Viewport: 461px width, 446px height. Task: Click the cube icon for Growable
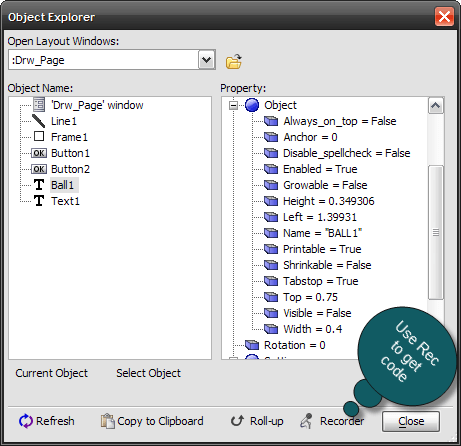(x=271, y=185)
